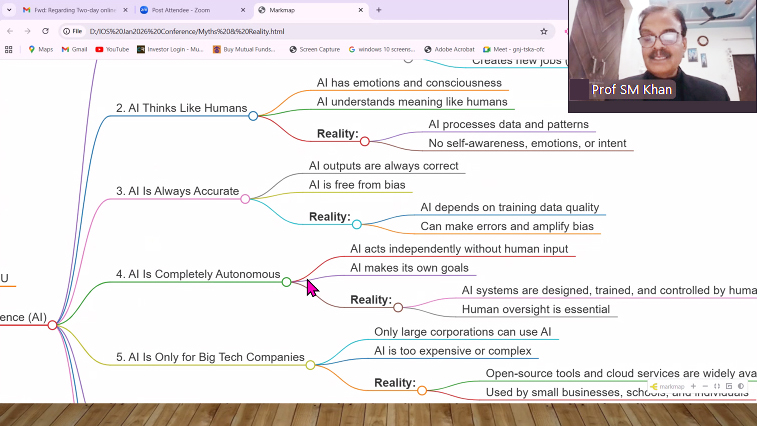Viewport: 757px width, 426px height.
Task: Collapse the 'AI Thinks Like Humans' node
Action: (x=253, y=116)
